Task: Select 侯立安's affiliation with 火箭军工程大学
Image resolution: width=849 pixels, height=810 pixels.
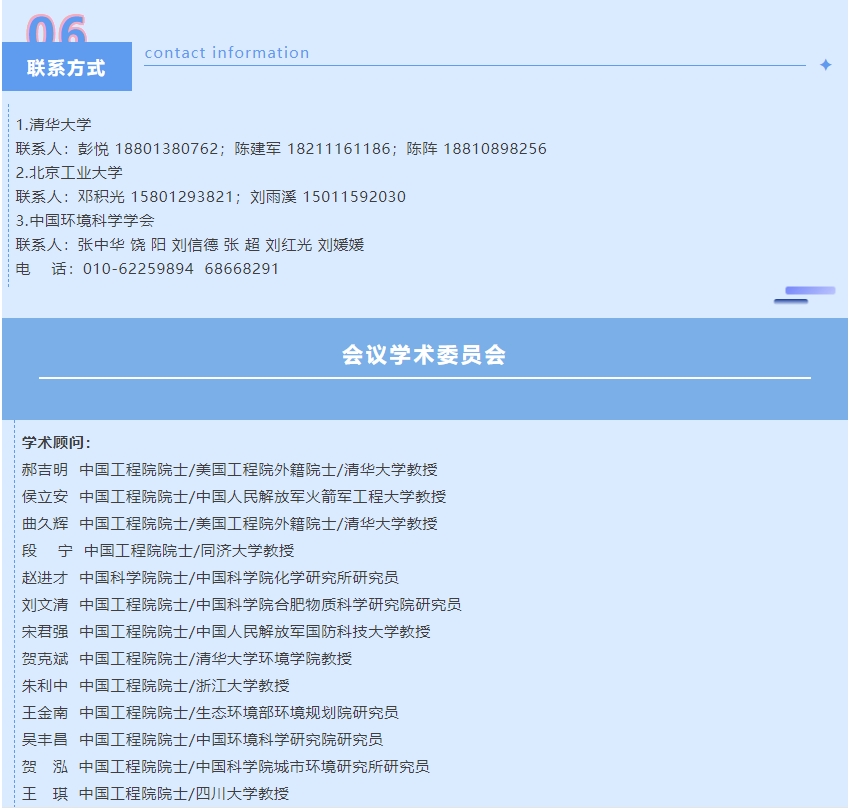Action: [x=321, y=497]
